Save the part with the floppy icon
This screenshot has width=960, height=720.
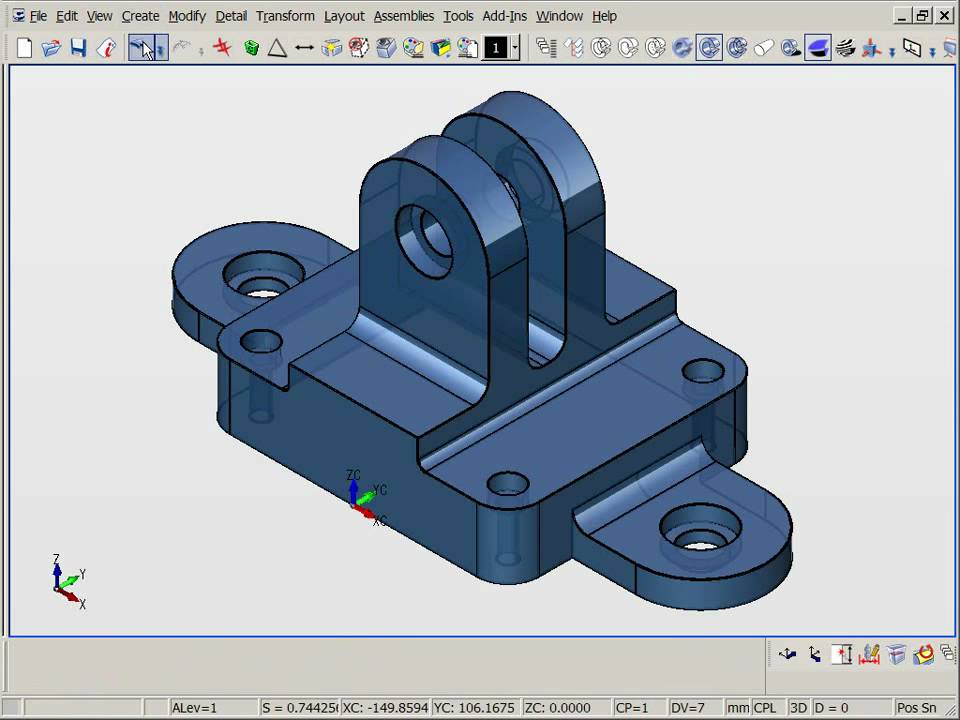[x=78, y=48]
